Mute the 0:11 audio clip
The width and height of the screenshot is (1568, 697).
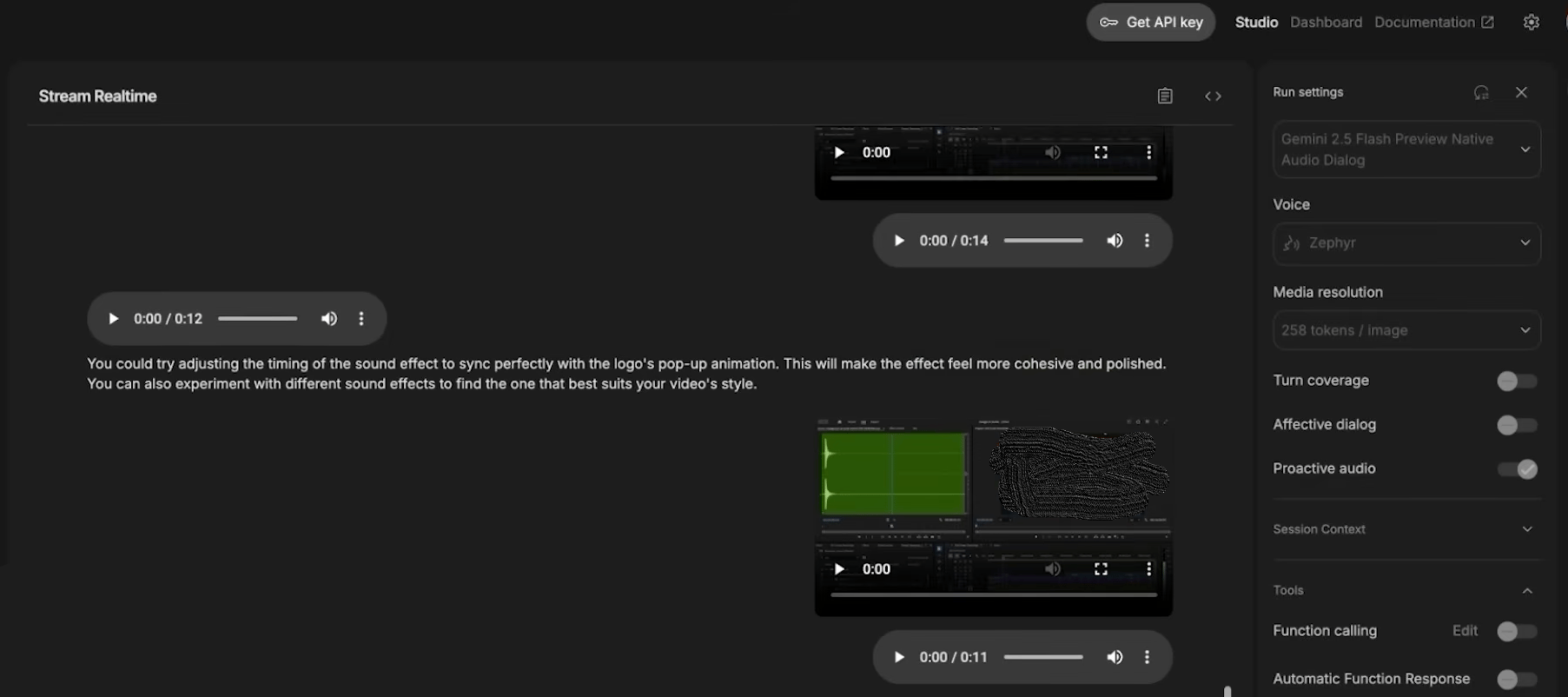[x=1115, y=657]
